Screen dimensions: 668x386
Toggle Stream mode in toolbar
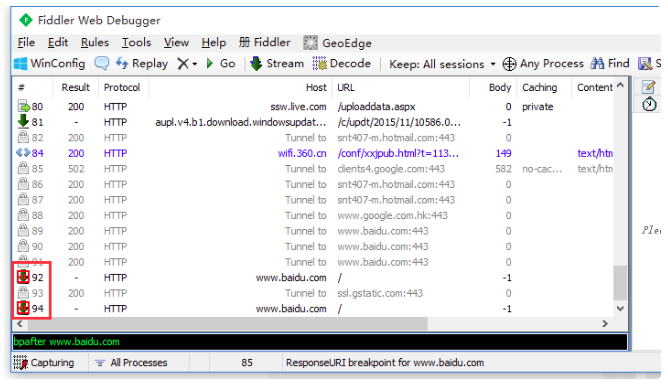coord(277,63)
